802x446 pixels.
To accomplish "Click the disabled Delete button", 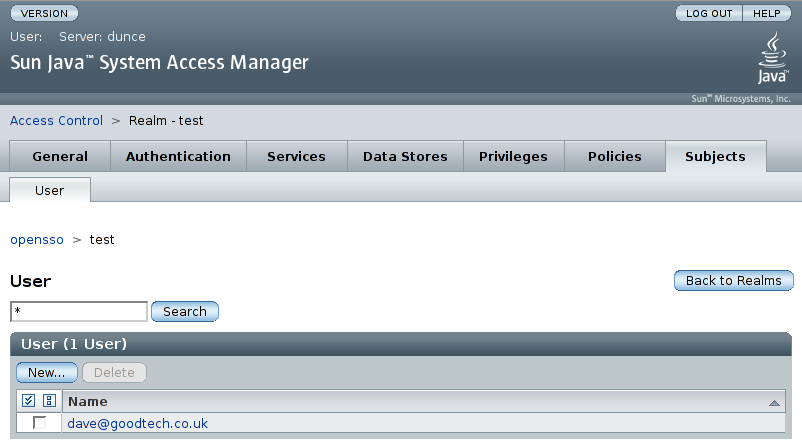I will (x=114, y=372).
